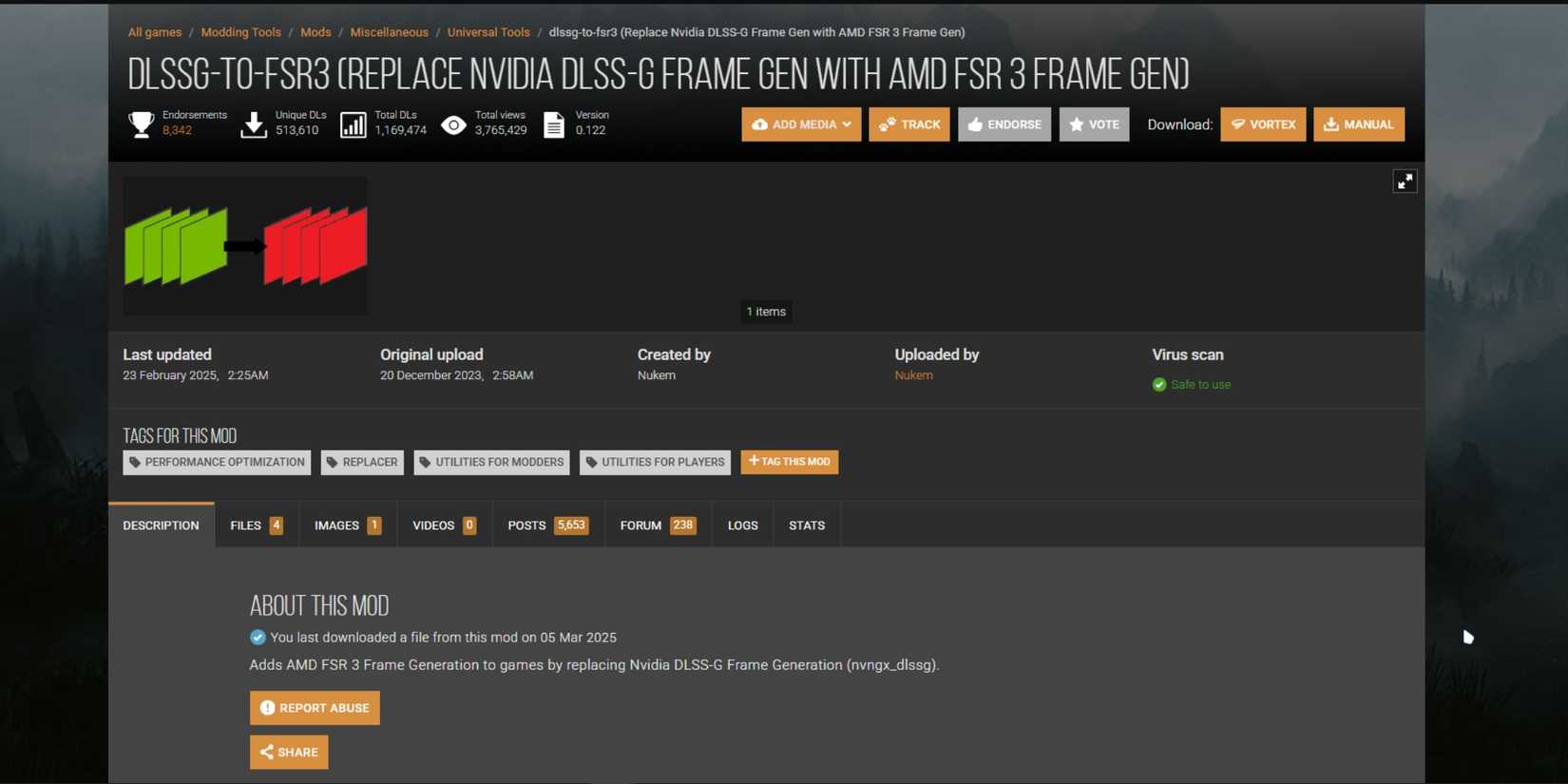Click the Endorsements trophy icon

(142, 124)
